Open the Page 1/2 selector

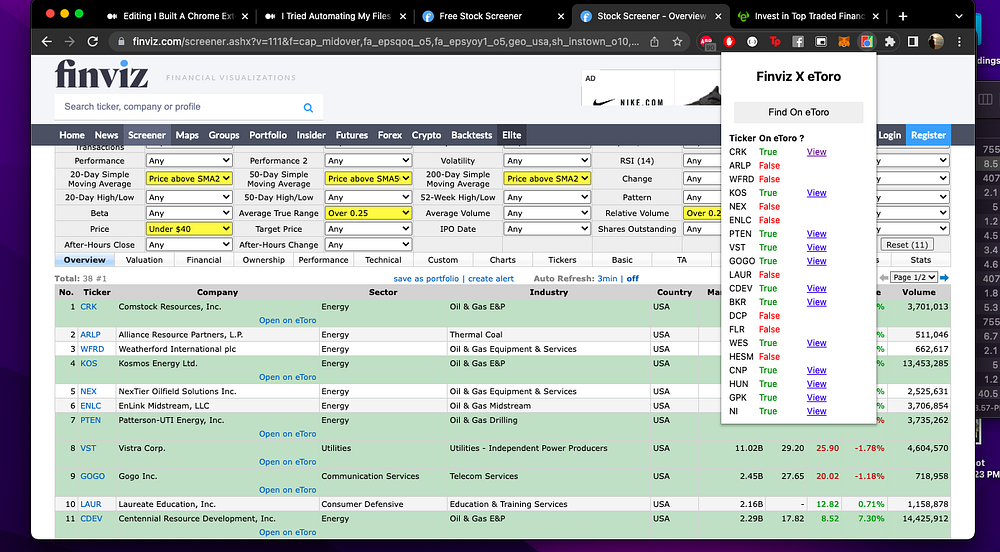913,277
